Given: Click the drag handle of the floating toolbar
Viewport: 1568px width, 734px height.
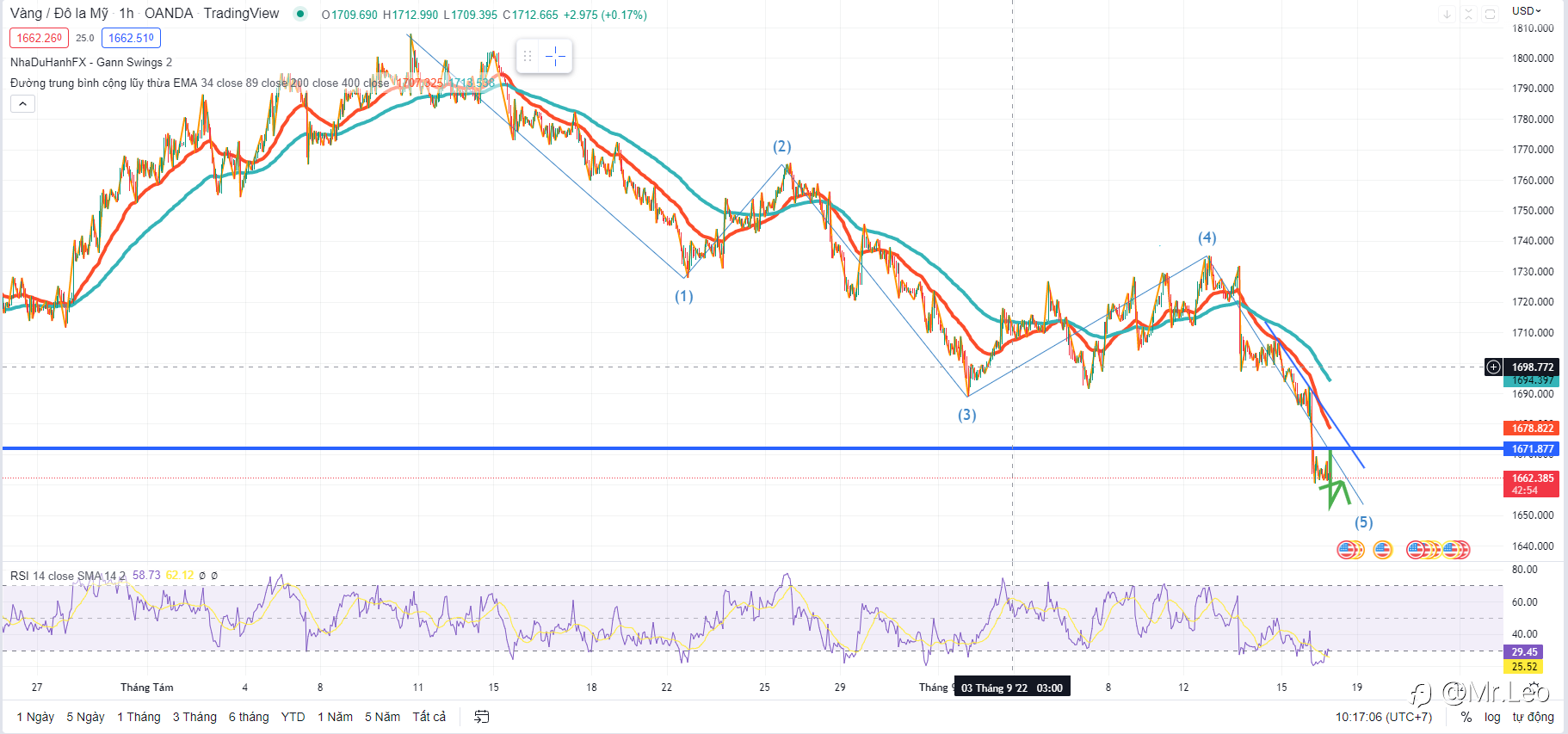Looking at the screenshot, I should click(528, 57).
